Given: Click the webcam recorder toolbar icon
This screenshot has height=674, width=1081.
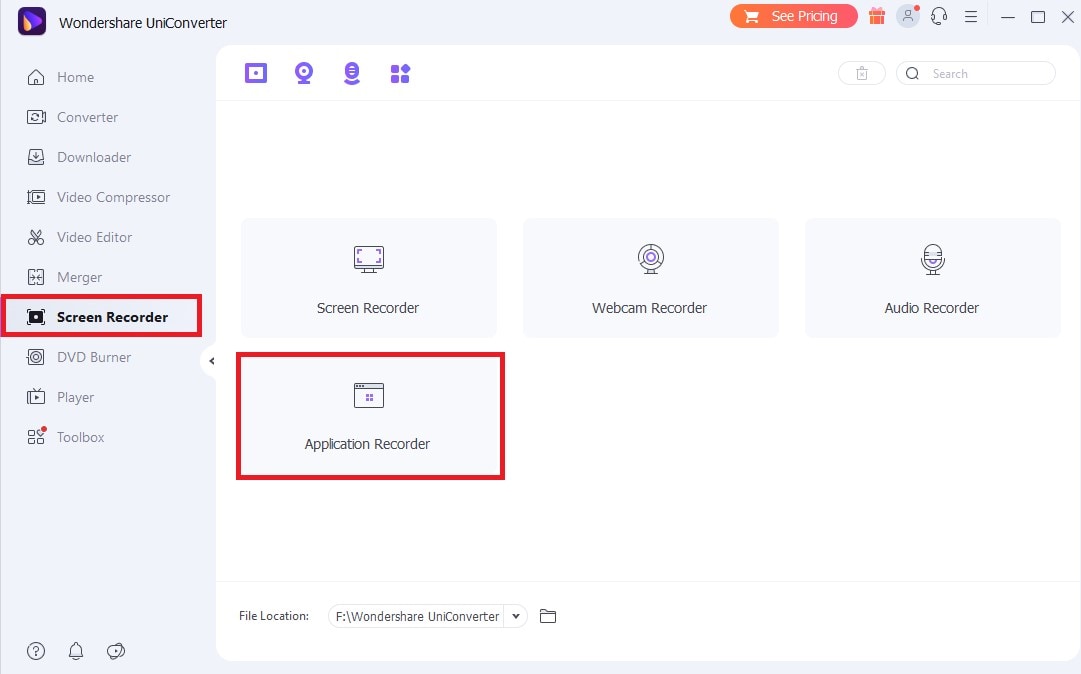Looking at the screenshot, I should point(304,73).
